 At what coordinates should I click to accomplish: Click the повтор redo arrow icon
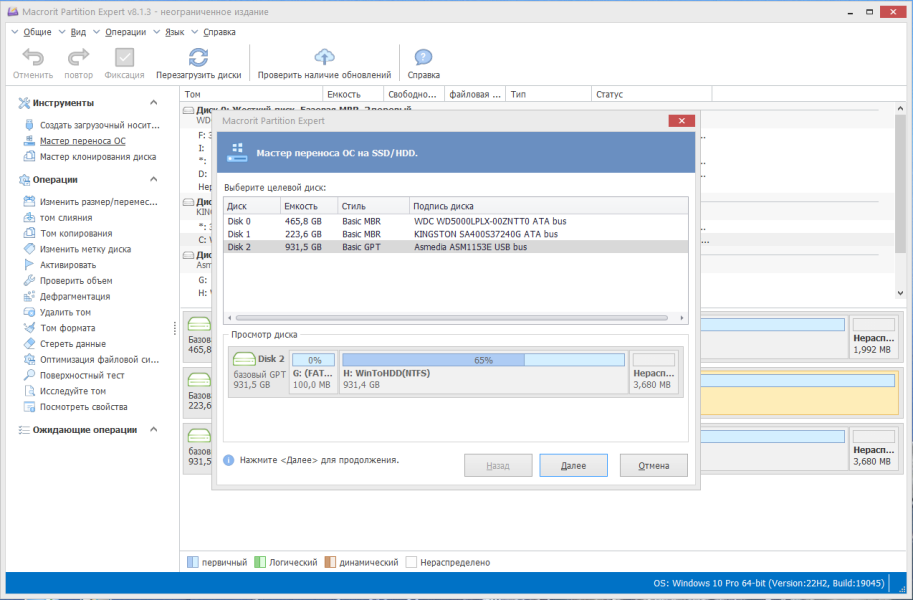[78, 57]
